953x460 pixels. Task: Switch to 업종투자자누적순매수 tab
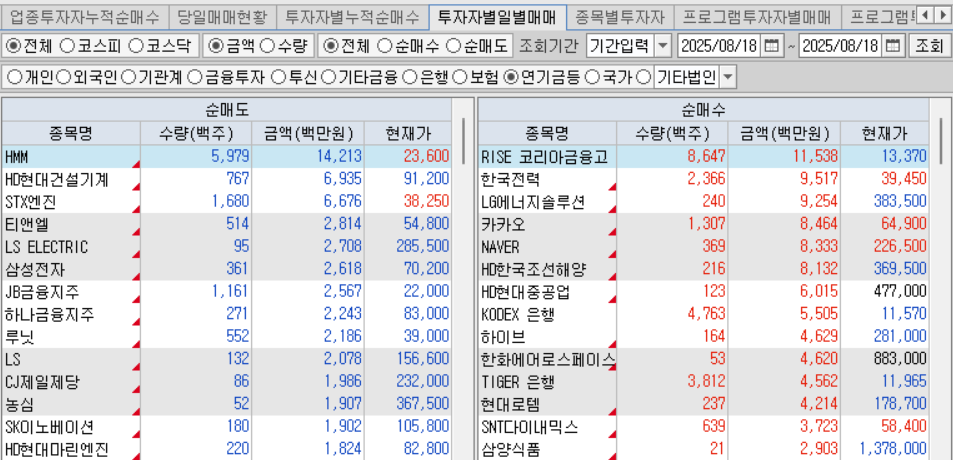pyautogui.click(x=83, y=16)
